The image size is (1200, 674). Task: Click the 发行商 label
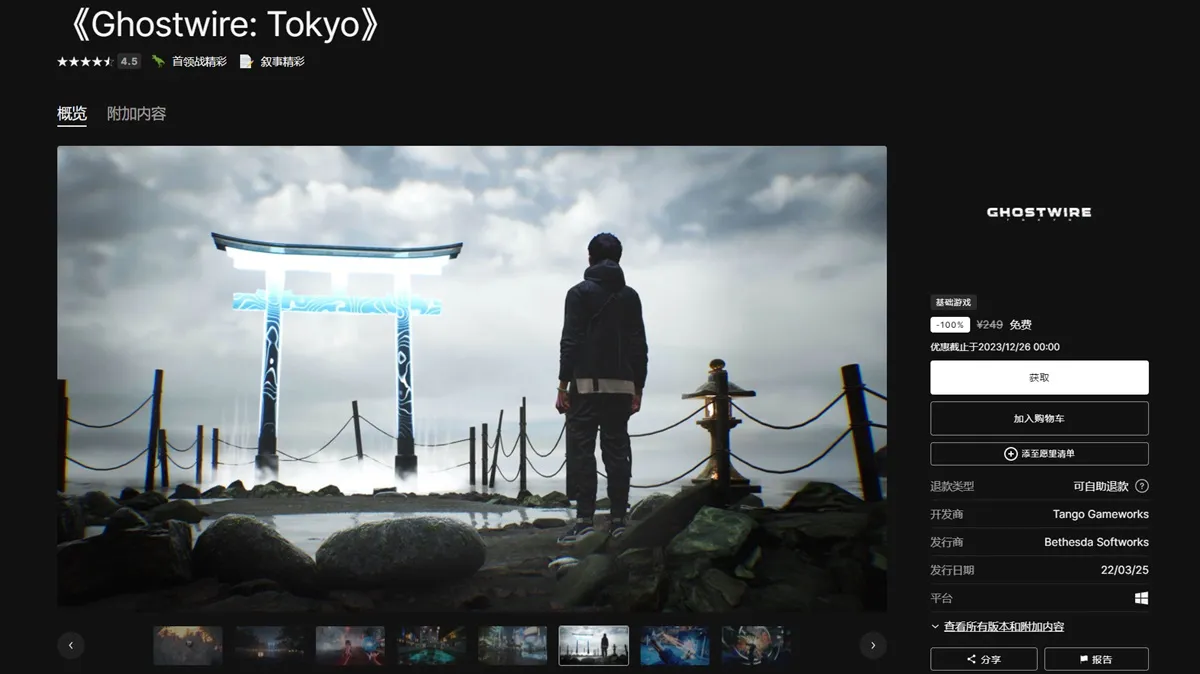pyautogui.click(x=947, y=542)
